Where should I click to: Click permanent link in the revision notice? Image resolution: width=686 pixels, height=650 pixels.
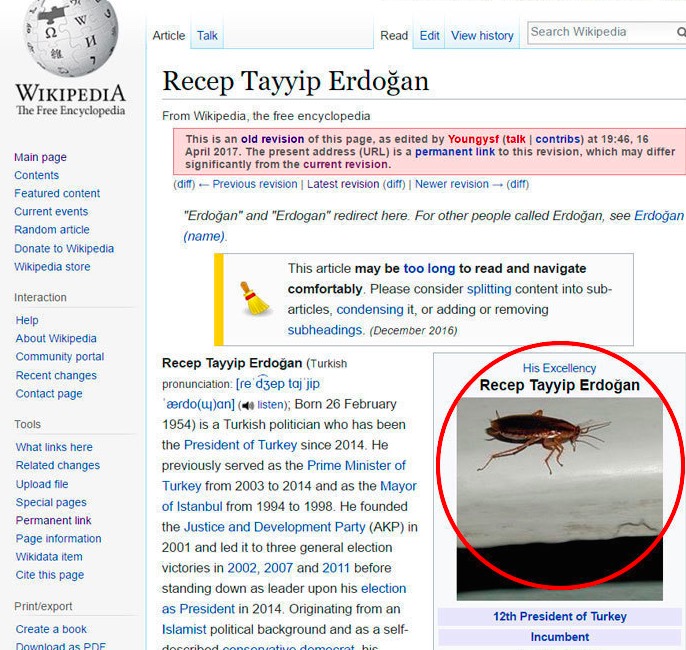(455, 152)
